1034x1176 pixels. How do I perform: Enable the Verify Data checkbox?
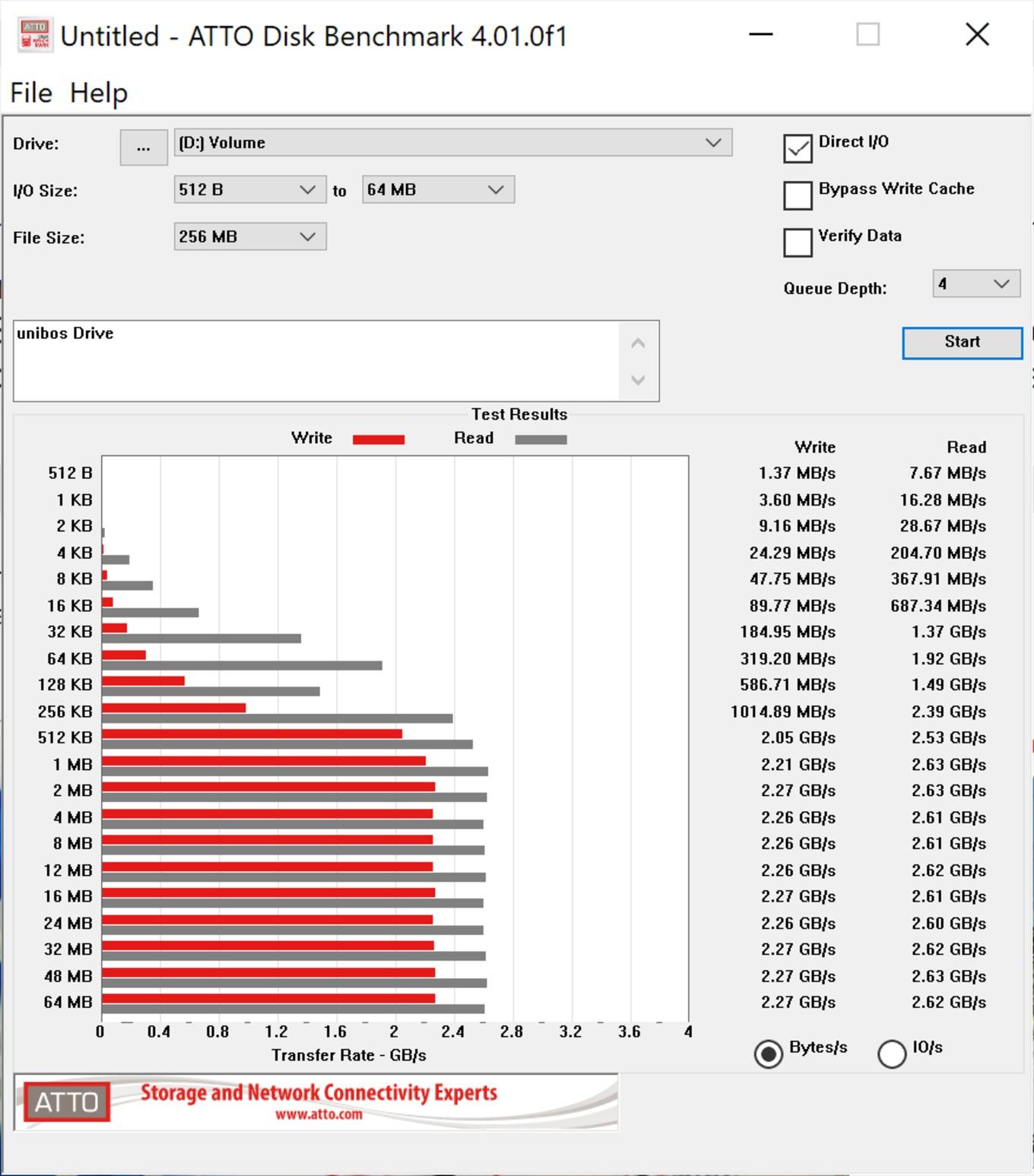[798, 242]
